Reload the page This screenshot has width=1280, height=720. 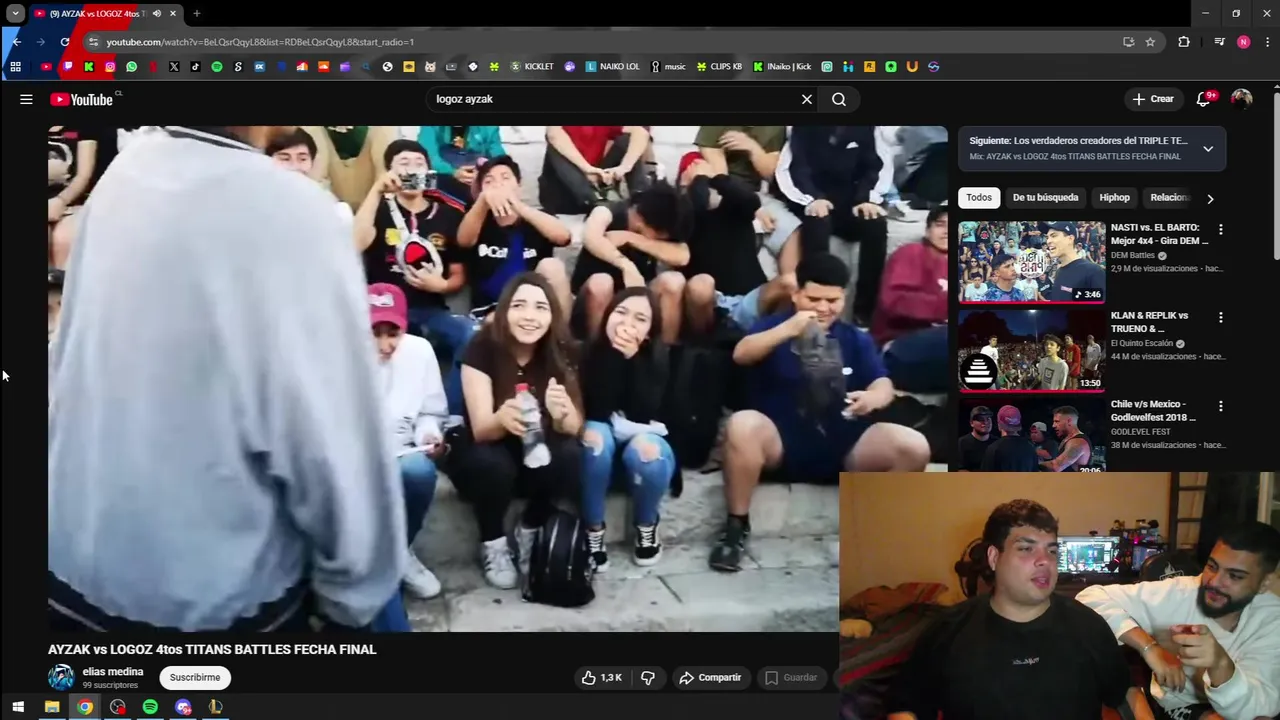click(x=65, y=42)
